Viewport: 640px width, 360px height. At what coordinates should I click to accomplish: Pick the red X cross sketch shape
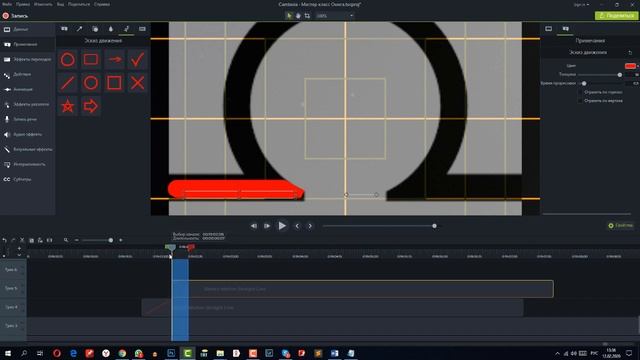point(138,83)
